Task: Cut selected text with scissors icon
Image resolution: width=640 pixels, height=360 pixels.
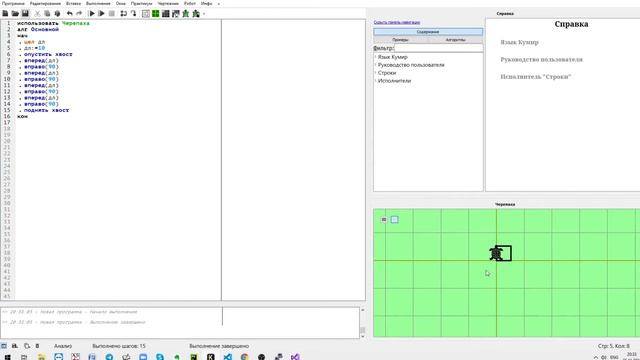Action: point(37,13)
